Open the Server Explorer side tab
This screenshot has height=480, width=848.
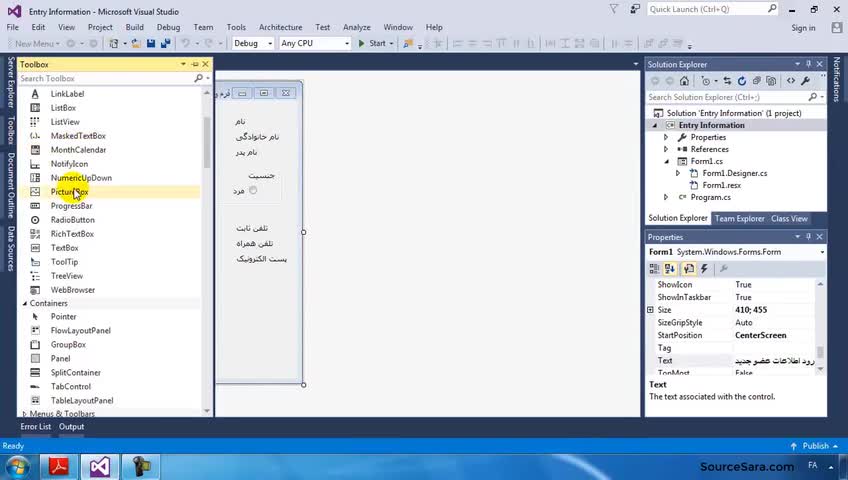(11, 83)
